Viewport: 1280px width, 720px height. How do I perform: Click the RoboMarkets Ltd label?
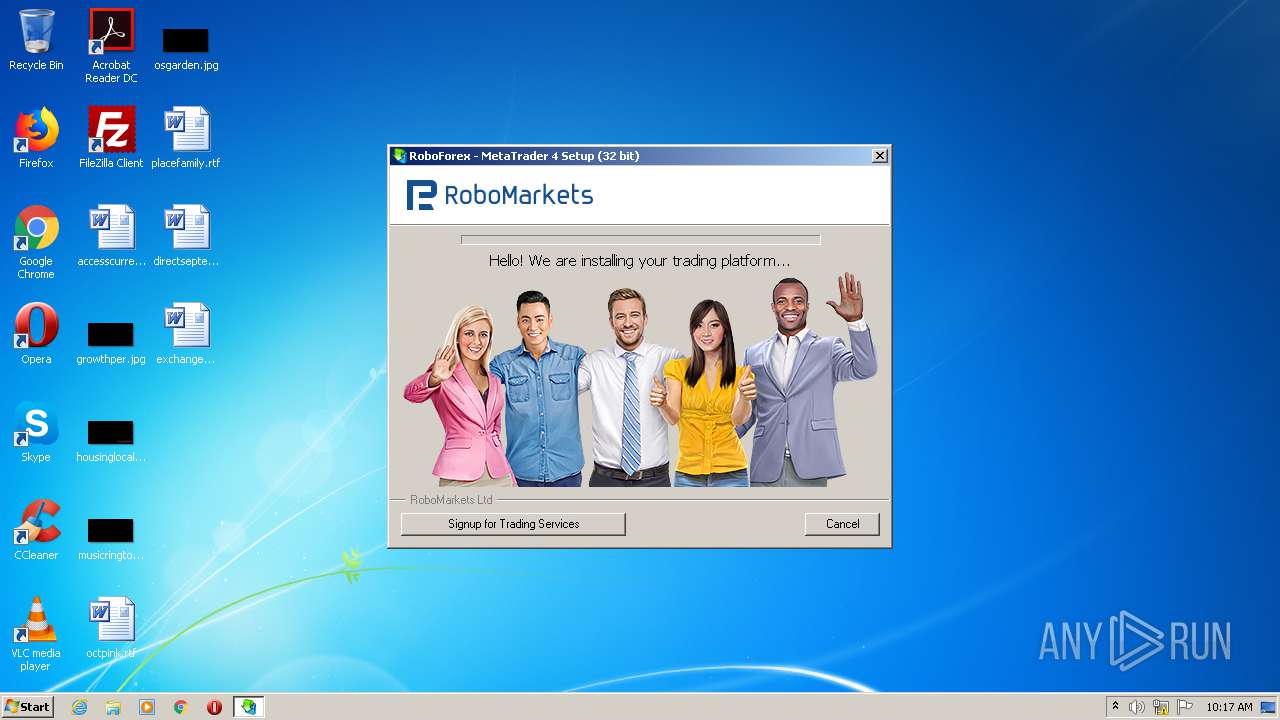[451, 500]
